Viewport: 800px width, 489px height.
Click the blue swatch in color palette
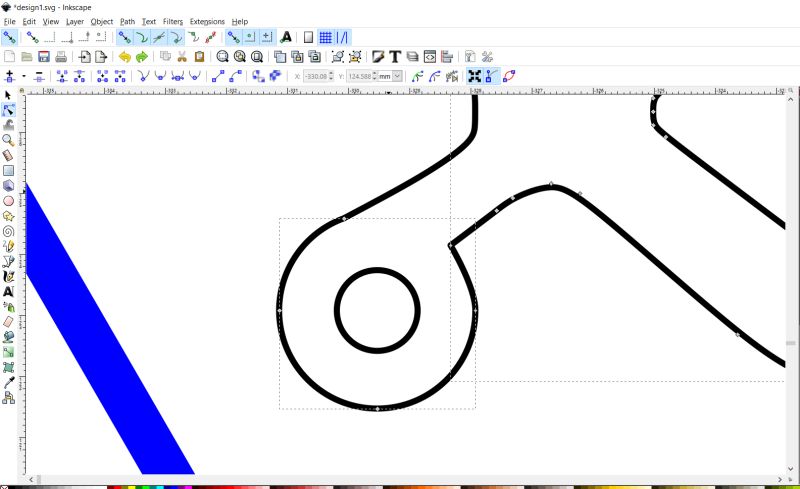coord(173,487)
